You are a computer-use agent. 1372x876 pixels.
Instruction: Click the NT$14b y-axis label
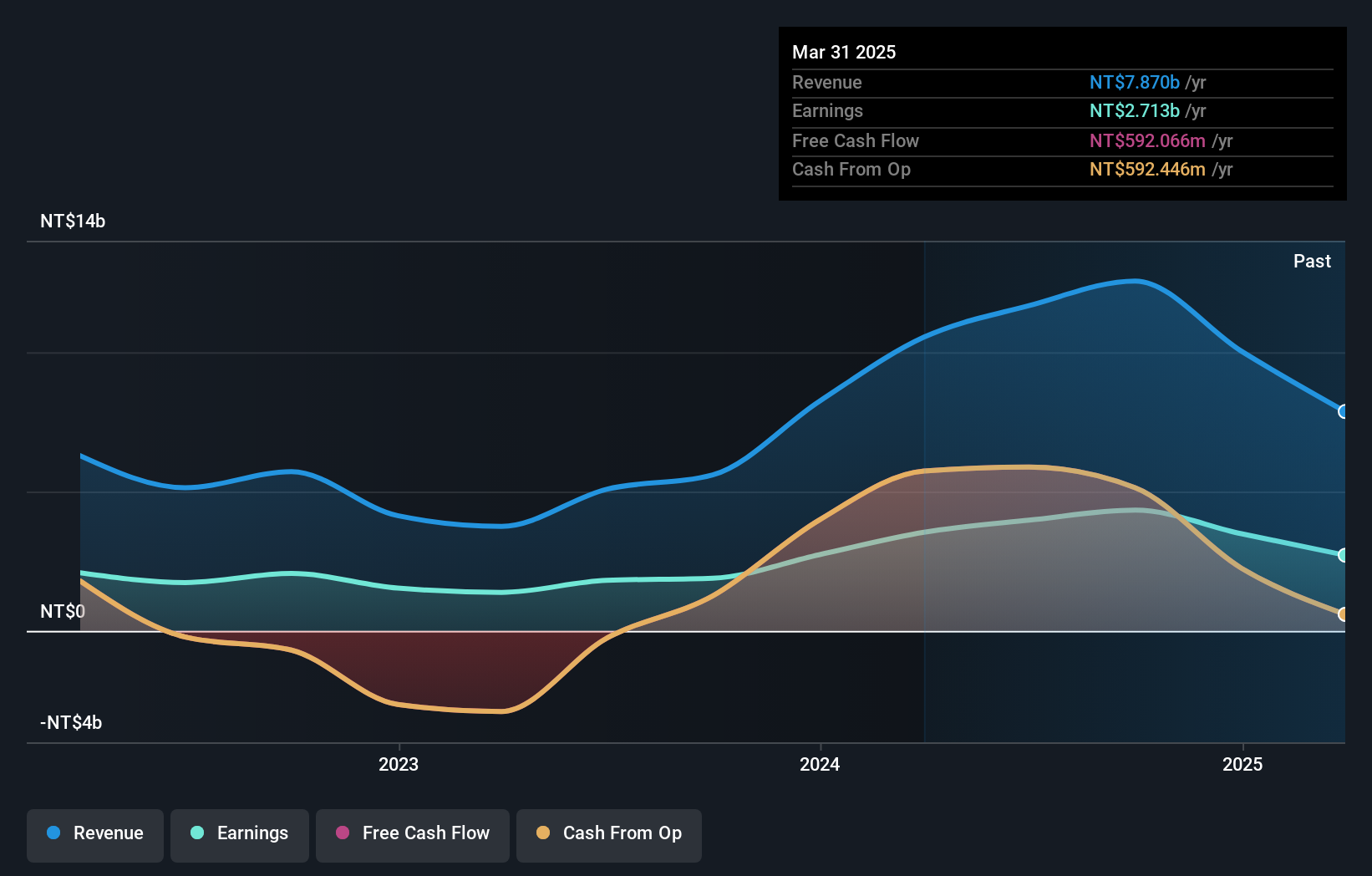pos(73,221)
